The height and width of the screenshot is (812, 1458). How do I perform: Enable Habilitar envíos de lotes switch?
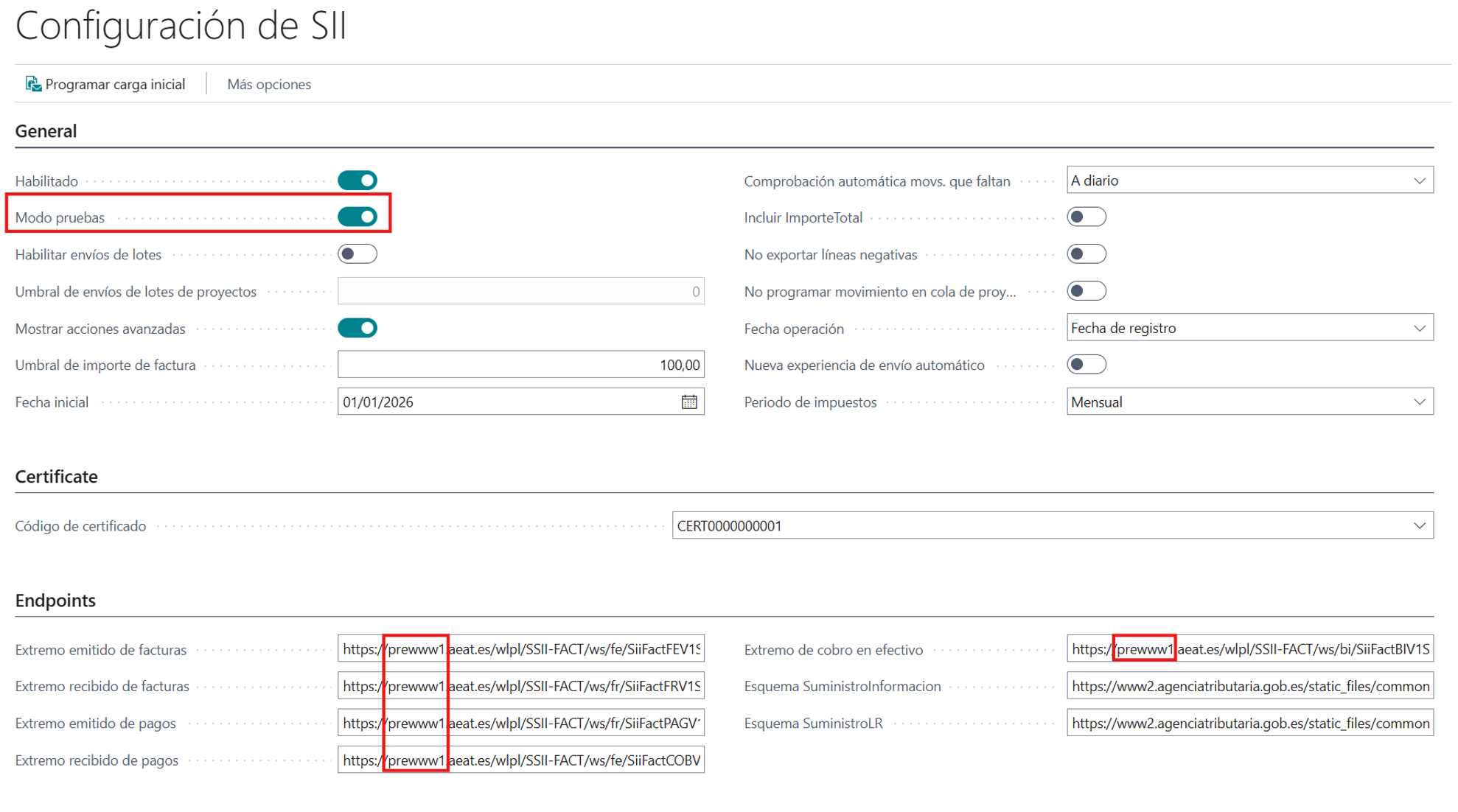(357, 254)
